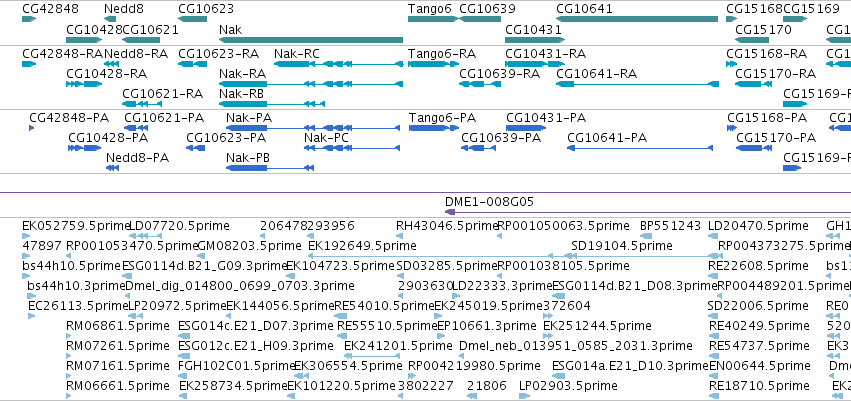The image size is (851, 401).
Task: Click the SD19104.5prime EST label
Action: pyautogui.click(x=621, y=246)
